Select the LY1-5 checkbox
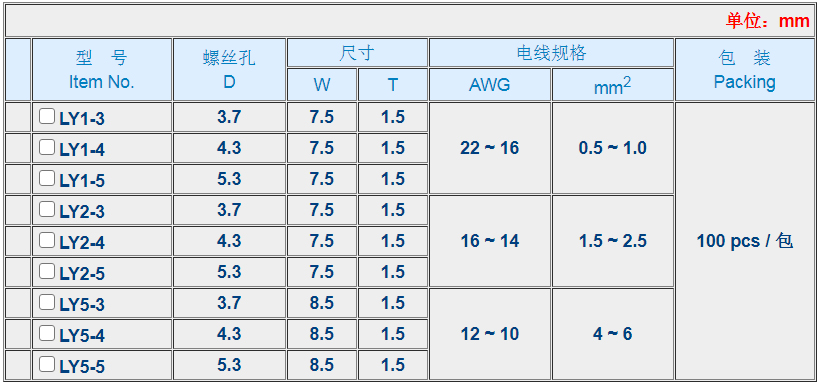 [47, 178]
